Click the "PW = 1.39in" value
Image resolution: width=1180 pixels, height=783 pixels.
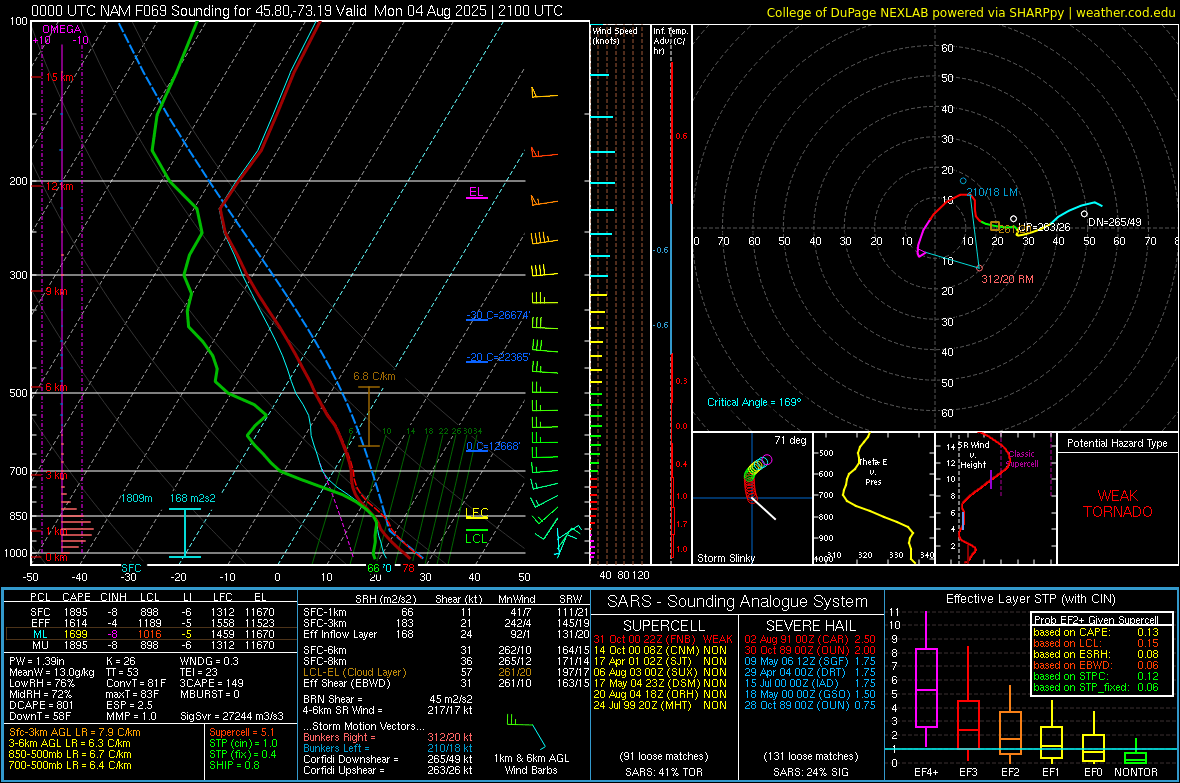[x=37, y=661]
